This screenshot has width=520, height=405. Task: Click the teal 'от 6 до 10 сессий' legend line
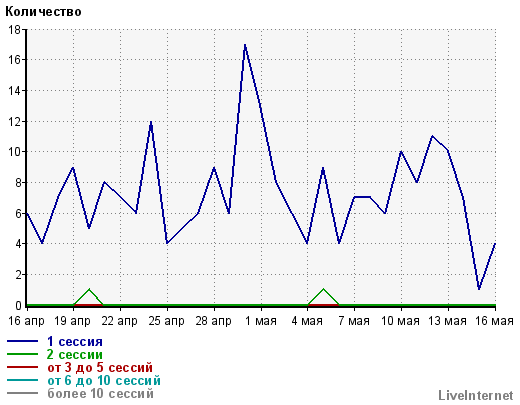[x=22, y=380]
